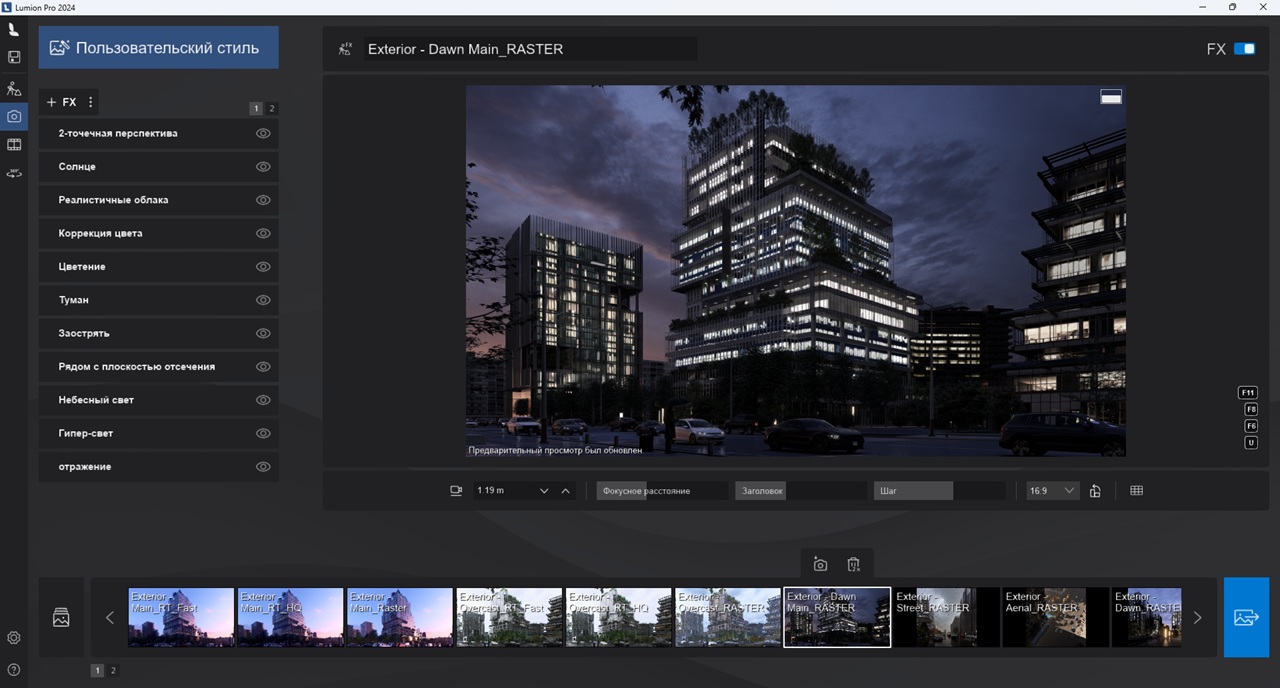1280x688 pixels.
Task: Open Panorama mode icon in left sidebar
Action: [14, 173]
